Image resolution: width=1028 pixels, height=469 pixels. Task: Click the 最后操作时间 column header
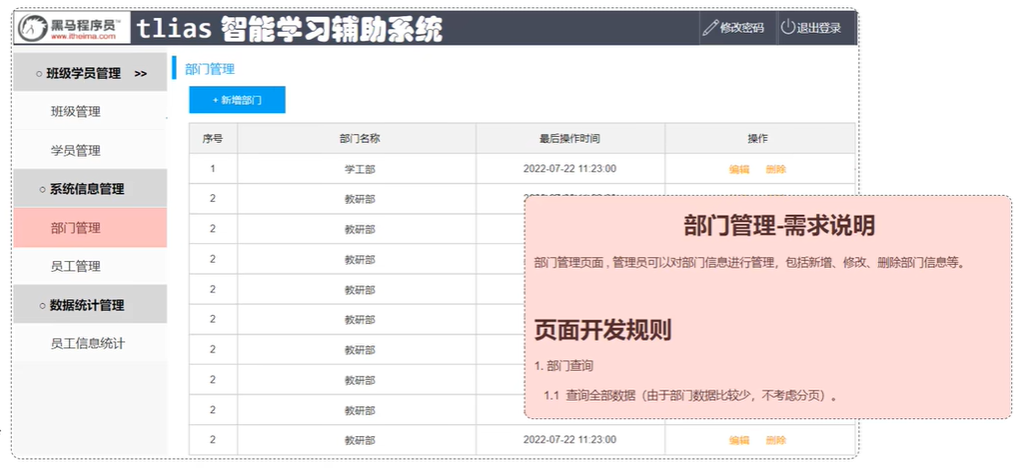(x=570, y=138)
